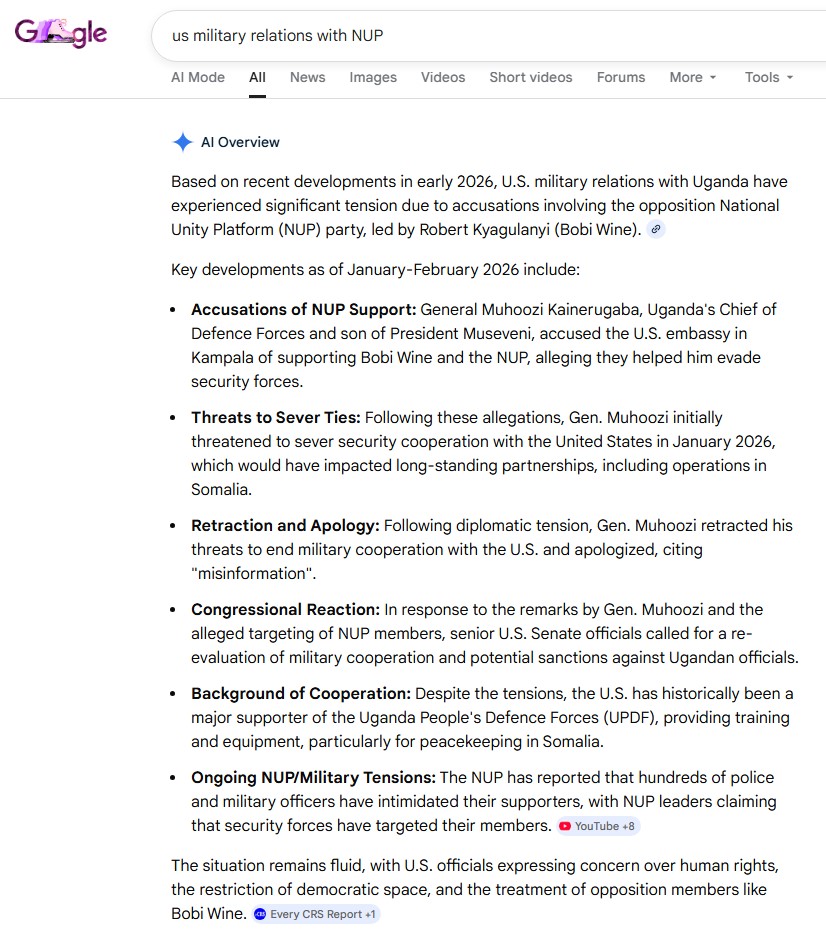Image resolution: width=826 pixels, height=943 pixels.
Task: Click the AI Overview sparkle icon
Action: coord(182,142)
